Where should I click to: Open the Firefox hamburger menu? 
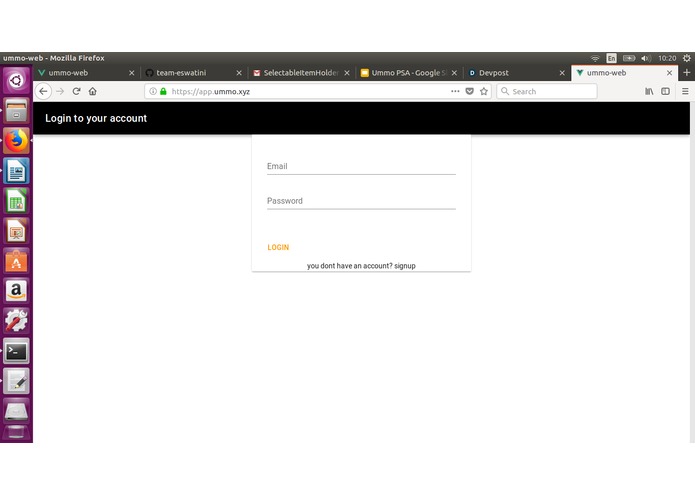pyautogui.click(x=685, y=91)
